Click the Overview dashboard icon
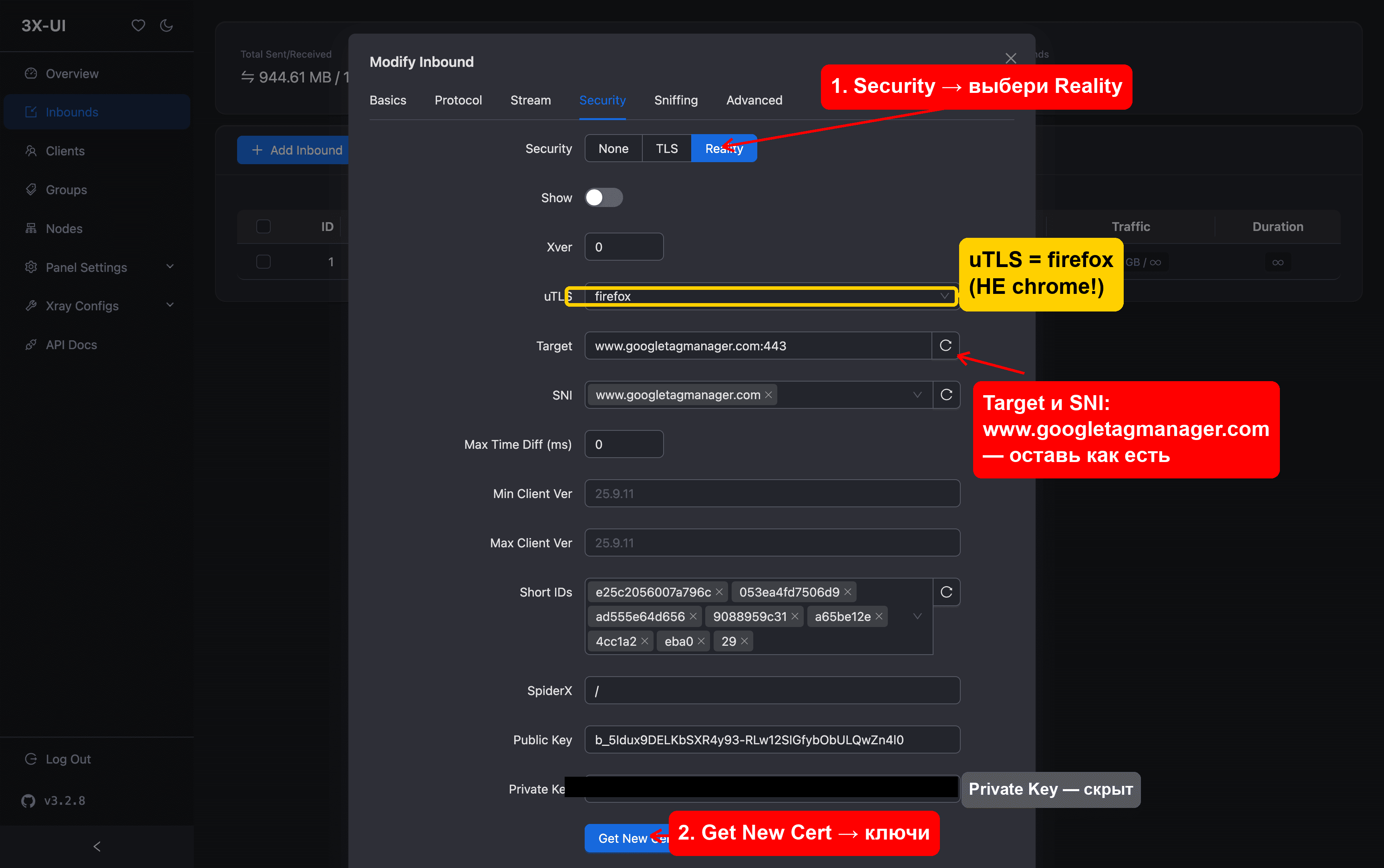The height and width of the screenshot is (868, 1384). 31,74
